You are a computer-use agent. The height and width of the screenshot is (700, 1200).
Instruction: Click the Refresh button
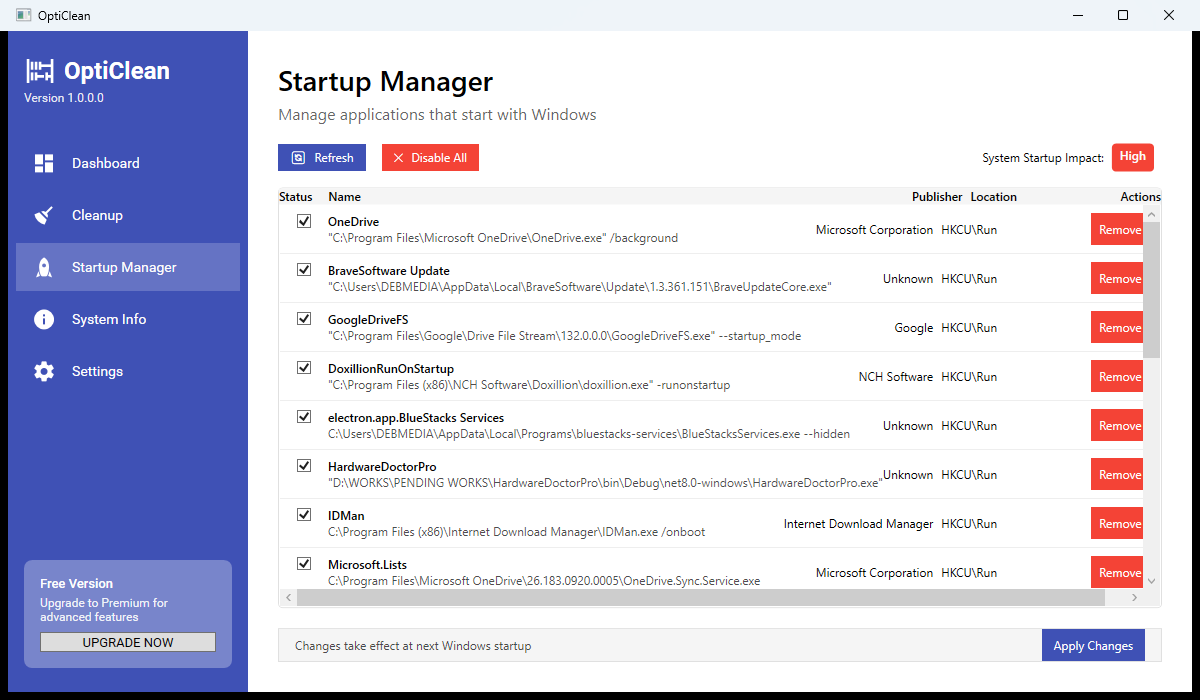click(322, 158)
